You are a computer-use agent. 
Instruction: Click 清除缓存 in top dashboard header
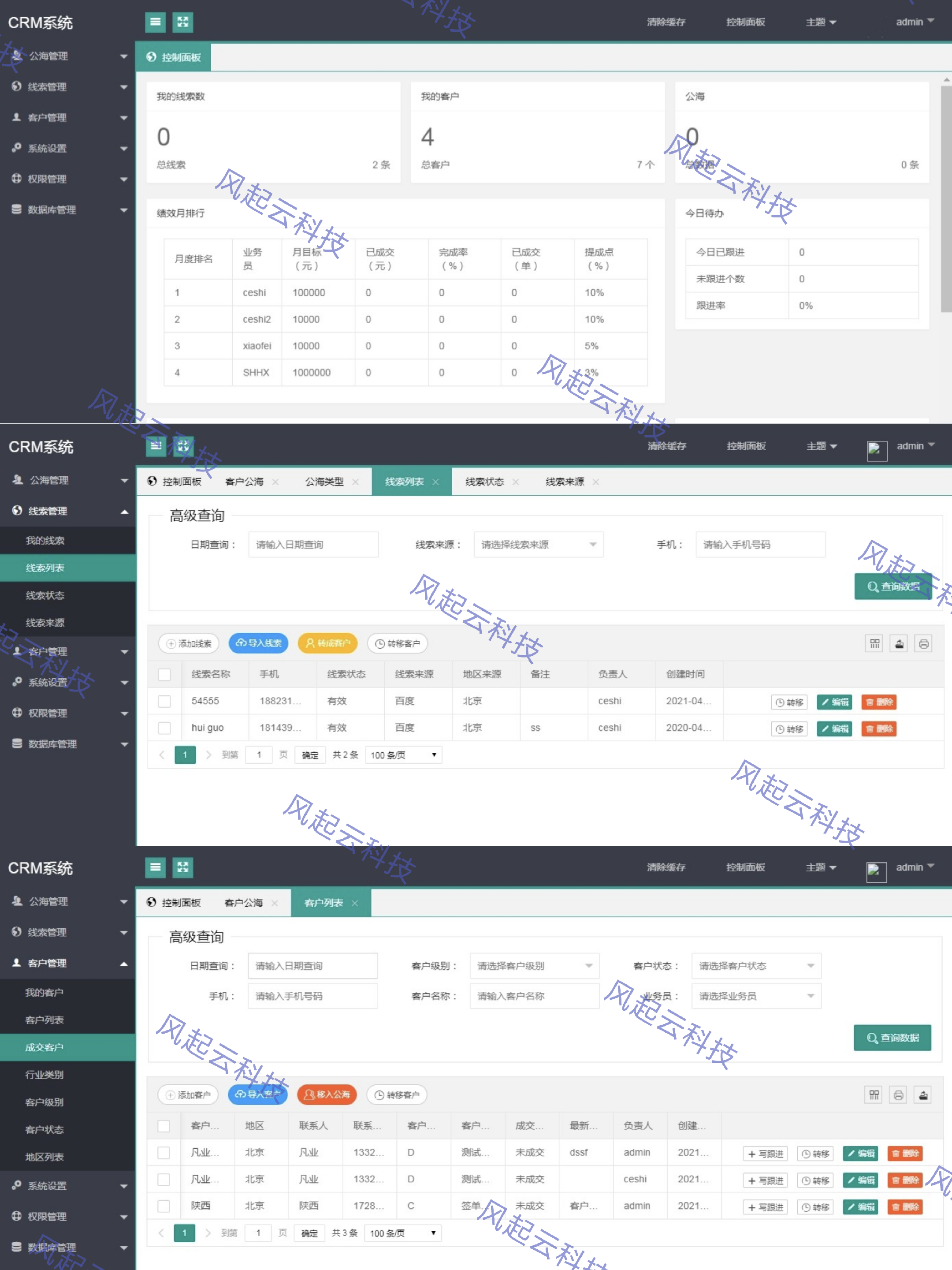[x=666, y=22]
